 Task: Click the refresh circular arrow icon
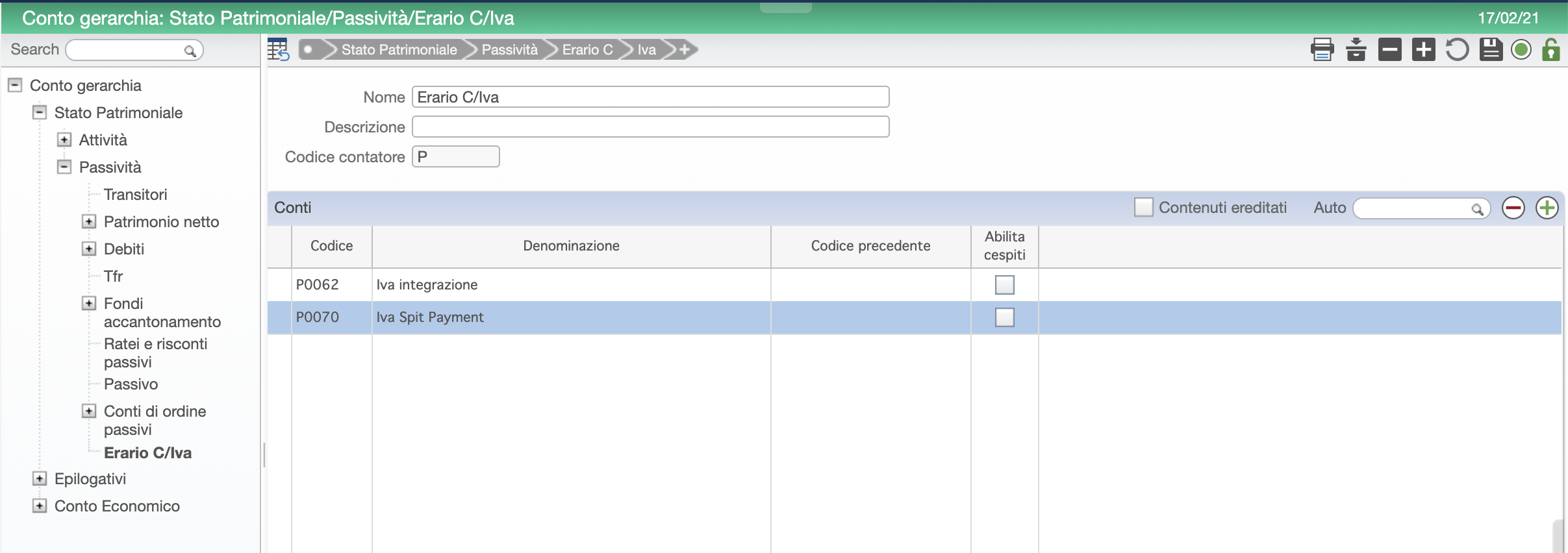point(1457,49)
